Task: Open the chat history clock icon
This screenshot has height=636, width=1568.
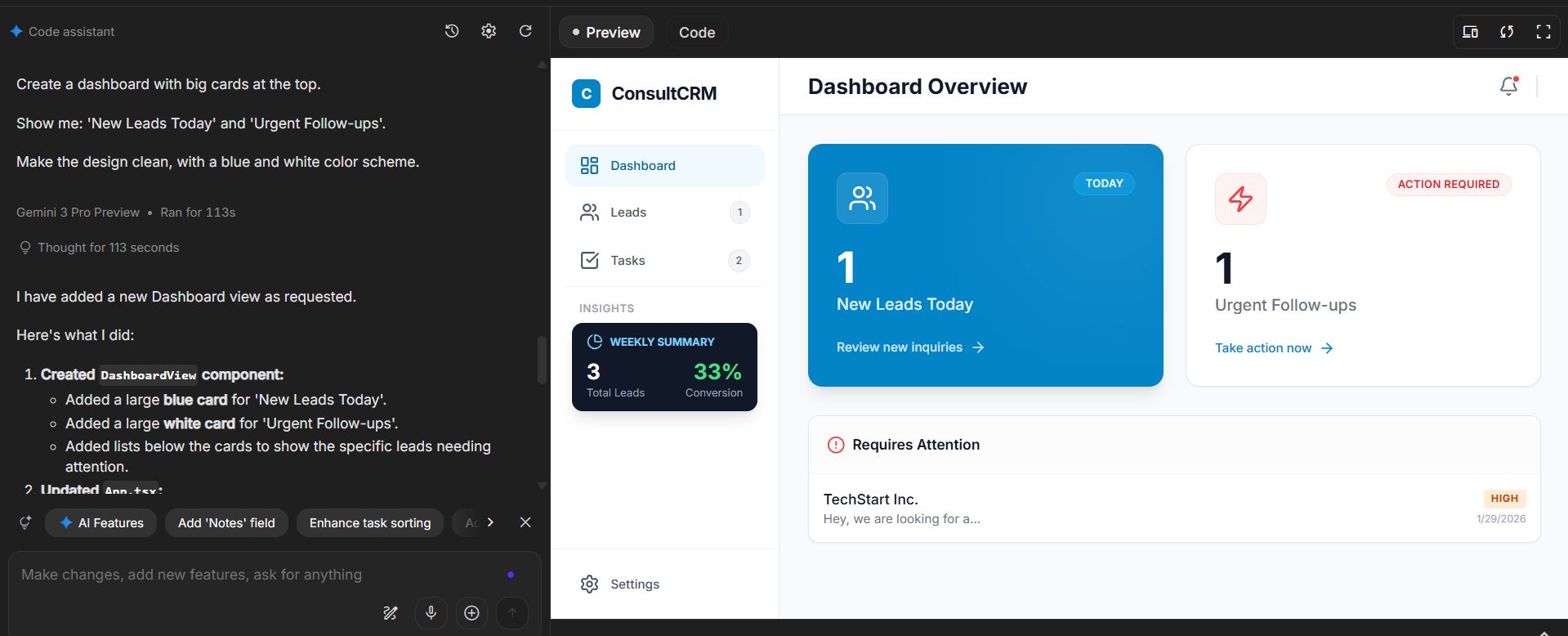Action: 452,31
